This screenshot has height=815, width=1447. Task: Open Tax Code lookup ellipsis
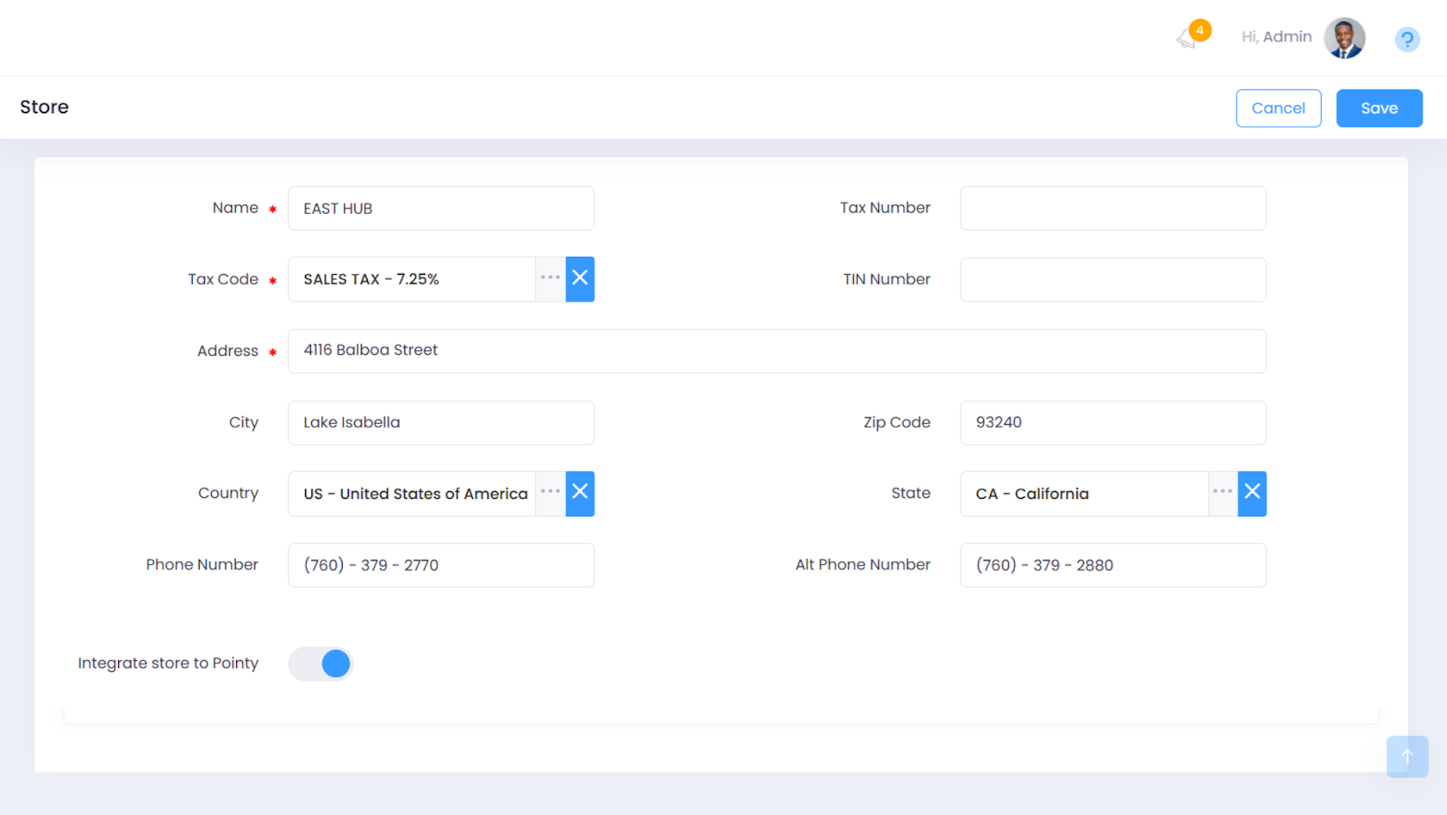(550, 279)
